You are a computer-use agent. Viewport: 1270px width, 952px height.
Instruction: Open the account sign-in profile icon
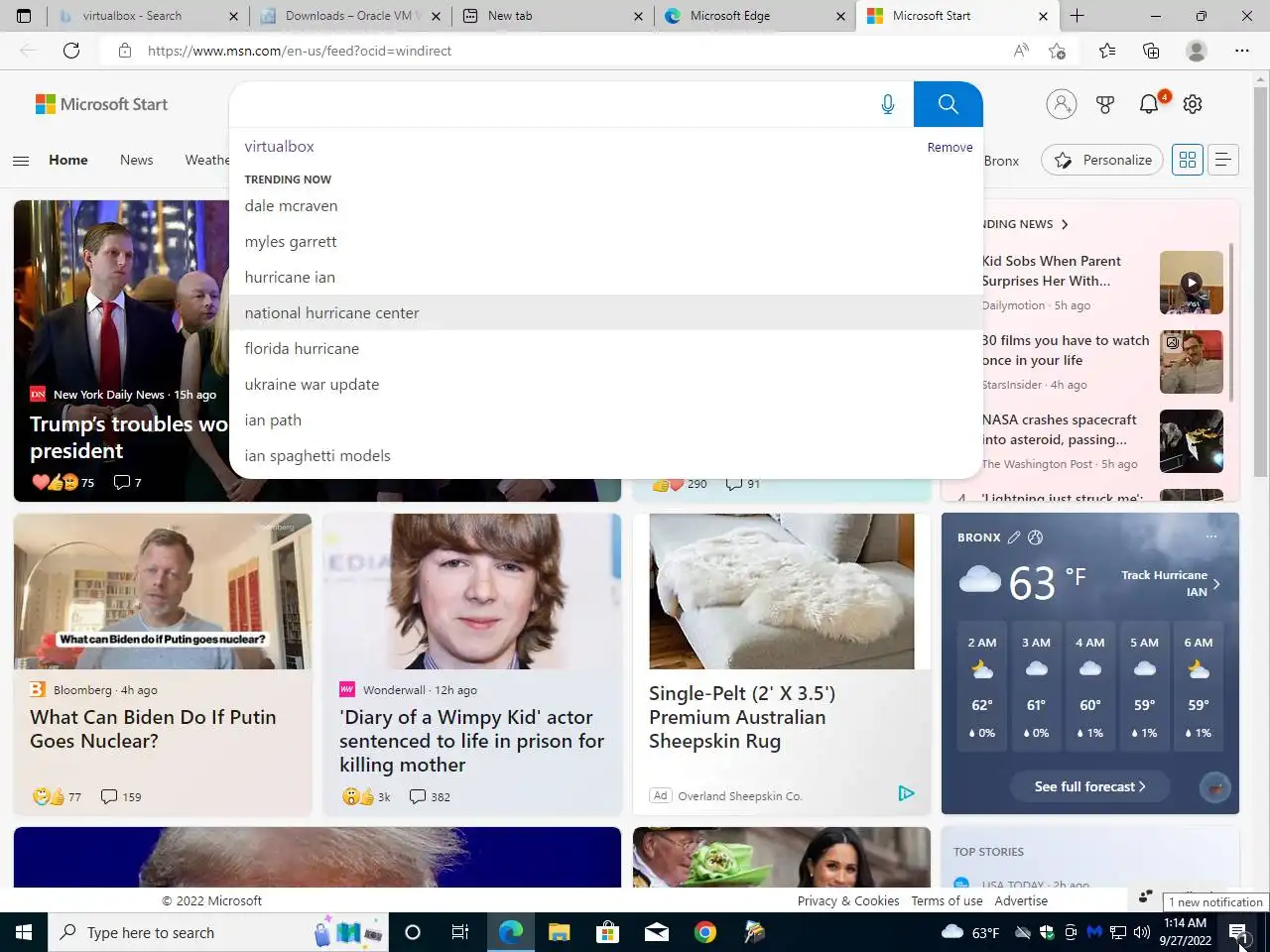tap(1061, 104)
